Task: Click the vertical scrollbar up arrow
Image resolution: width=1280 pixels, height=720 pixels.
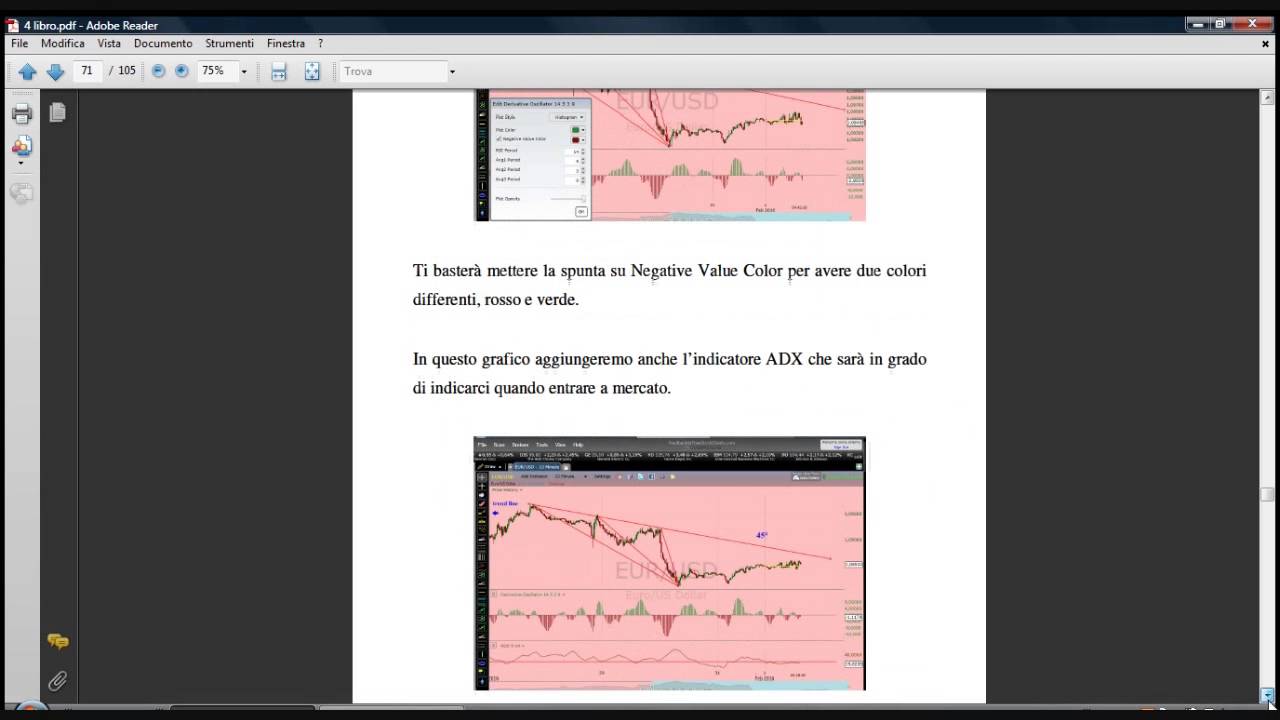Action: (1267, 96)
